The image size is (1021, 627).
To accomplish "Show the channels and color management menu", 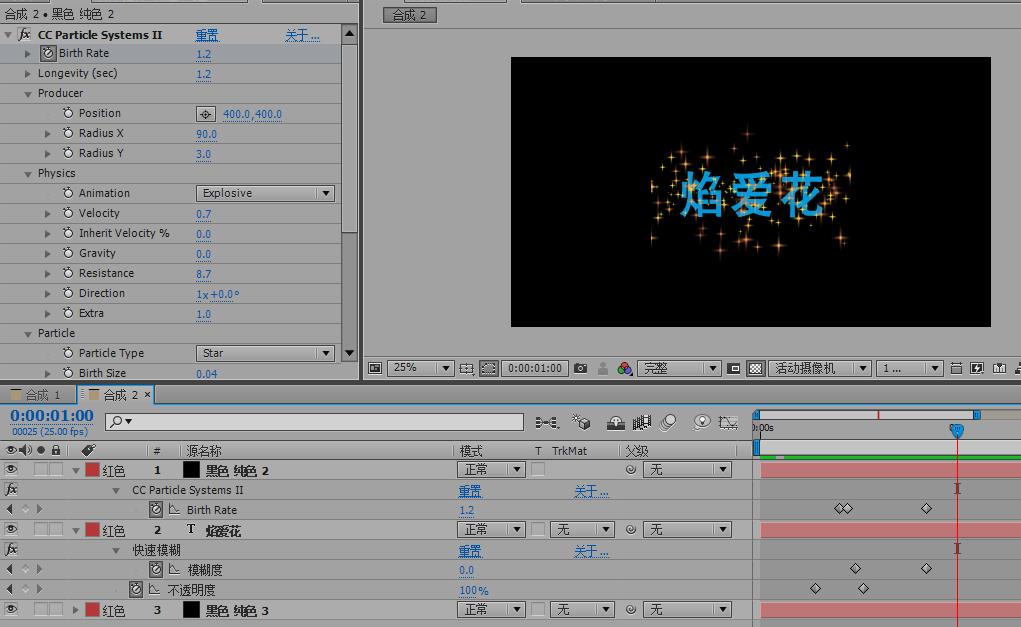I will point(624,367).
